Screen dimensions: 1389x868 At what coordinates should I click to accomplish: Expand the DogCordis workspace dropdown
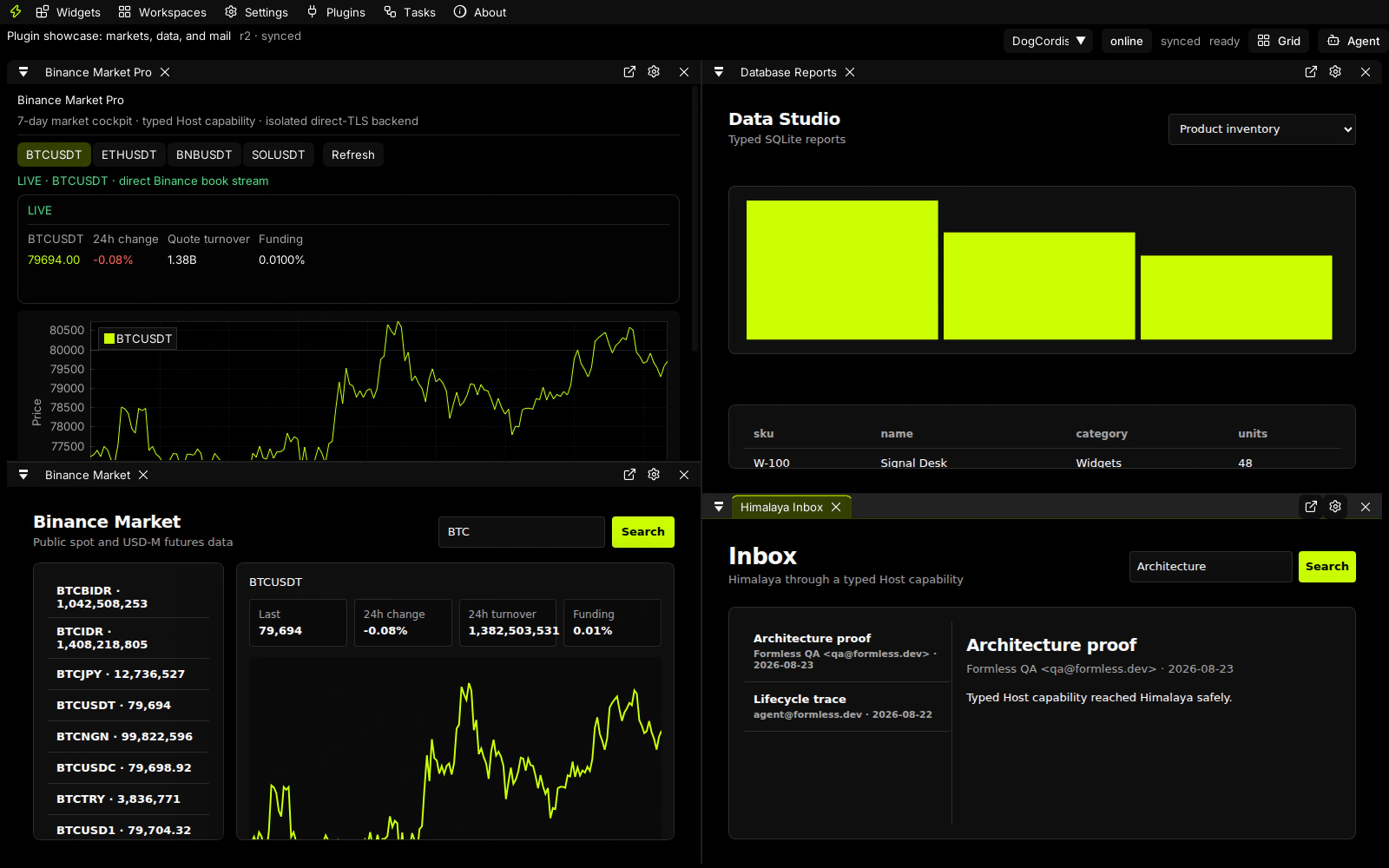[x=1049, y=41]
